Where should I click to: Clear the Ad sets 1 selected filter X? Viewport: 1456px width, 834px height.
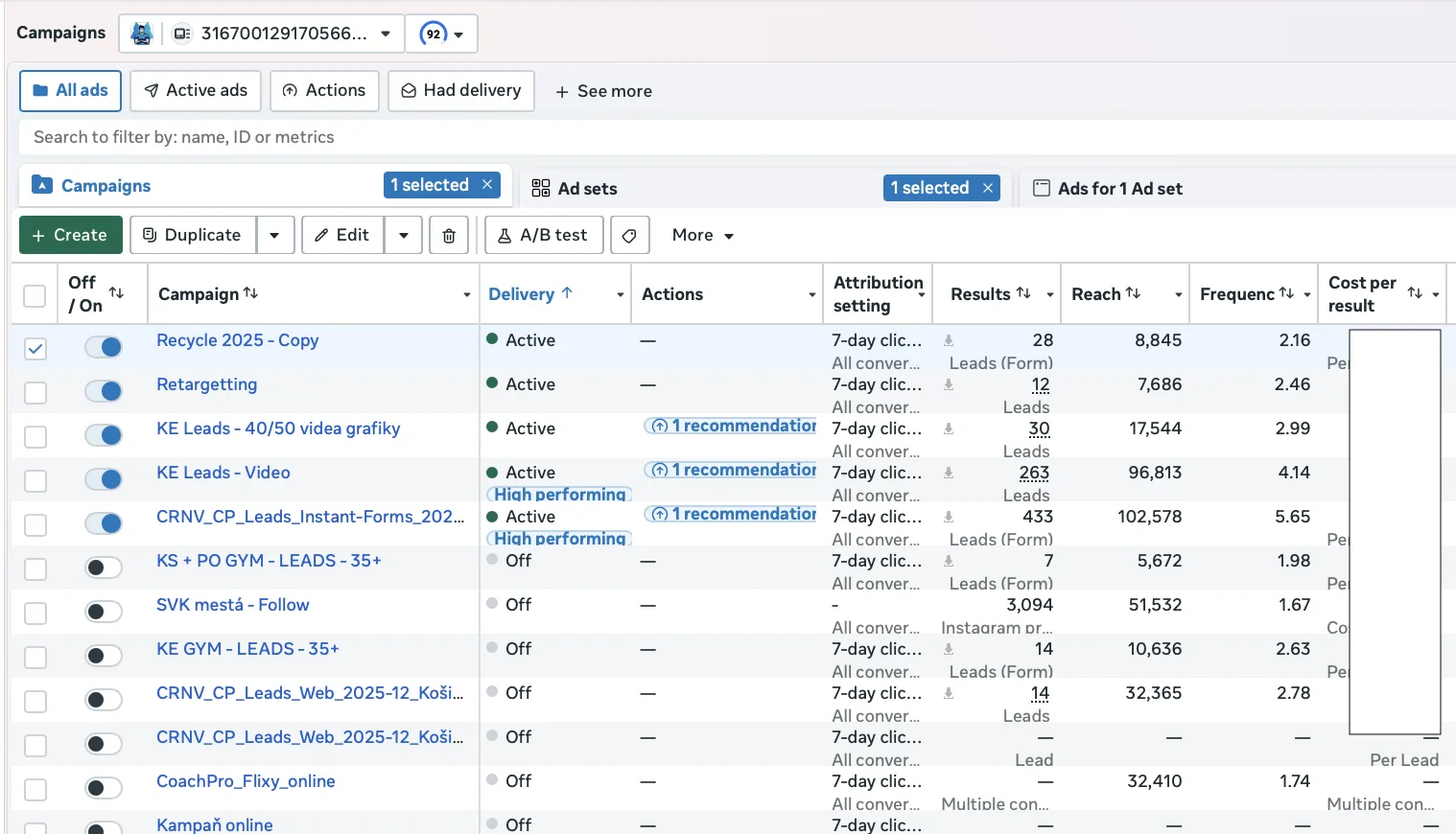988,188
